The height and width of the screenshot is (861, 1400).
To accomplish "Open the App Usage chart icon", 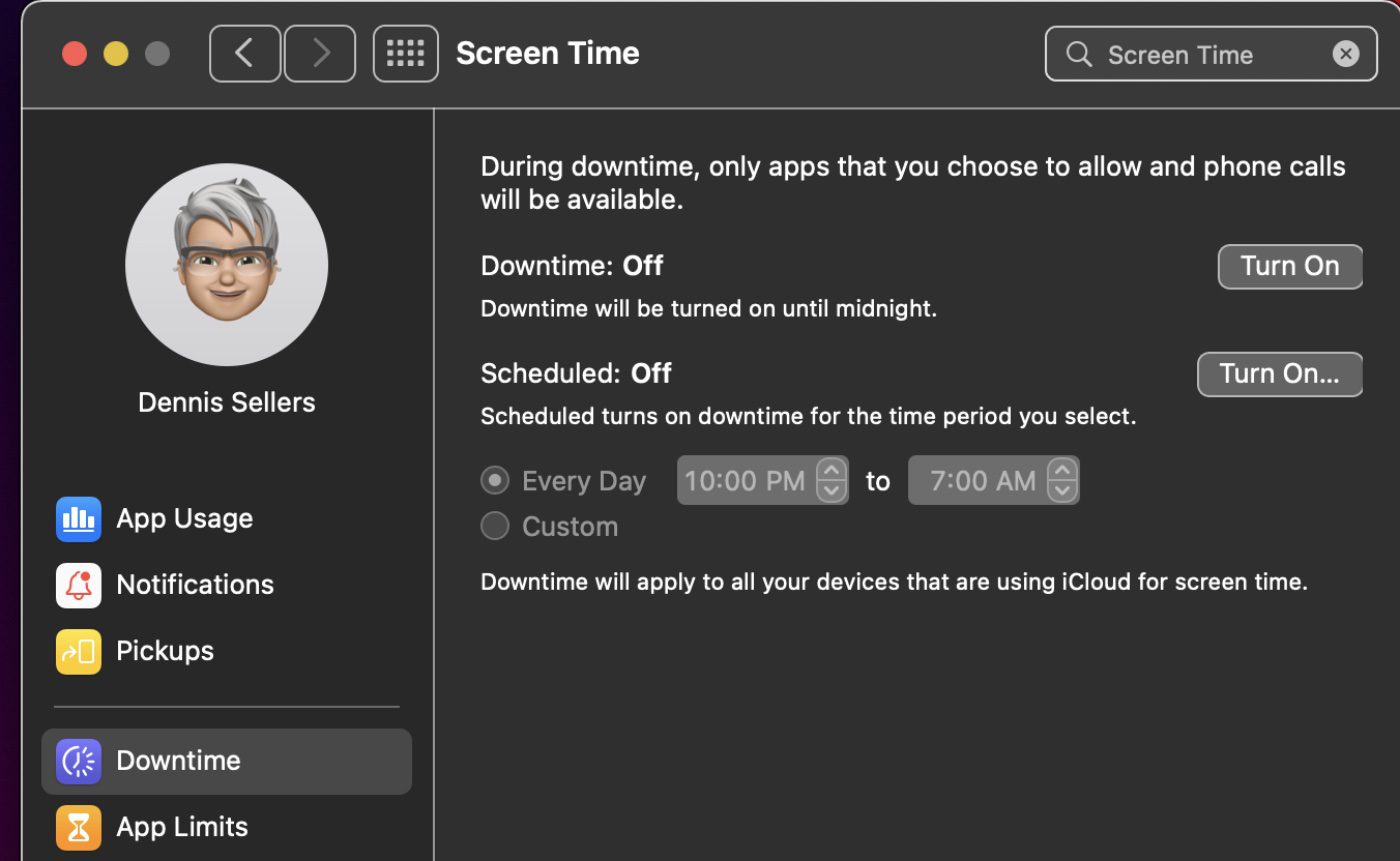I will pos(78,519).
